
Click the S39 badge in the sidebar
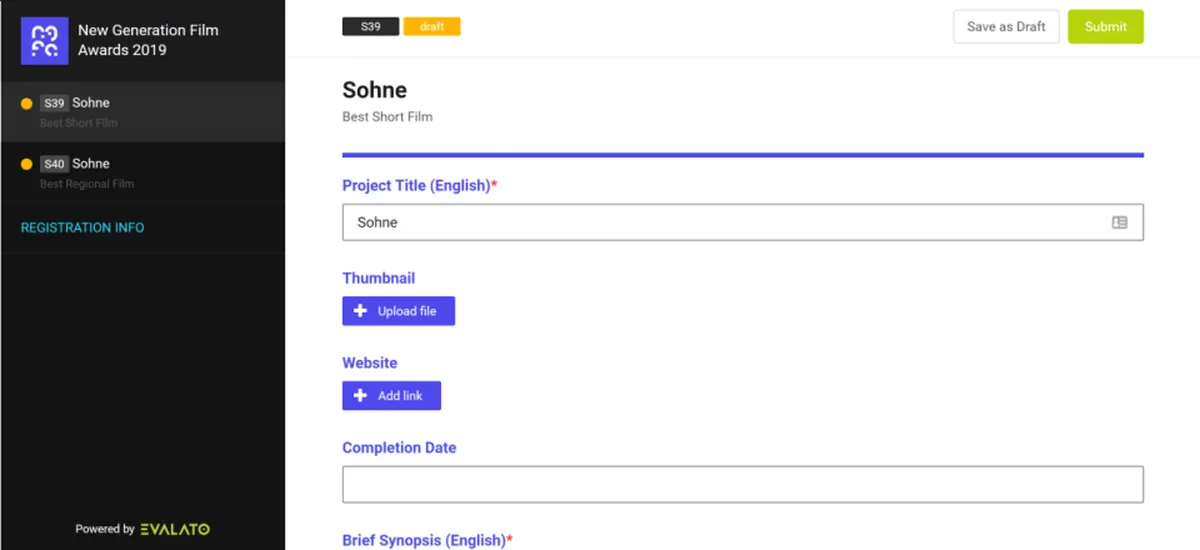[54, 103]
